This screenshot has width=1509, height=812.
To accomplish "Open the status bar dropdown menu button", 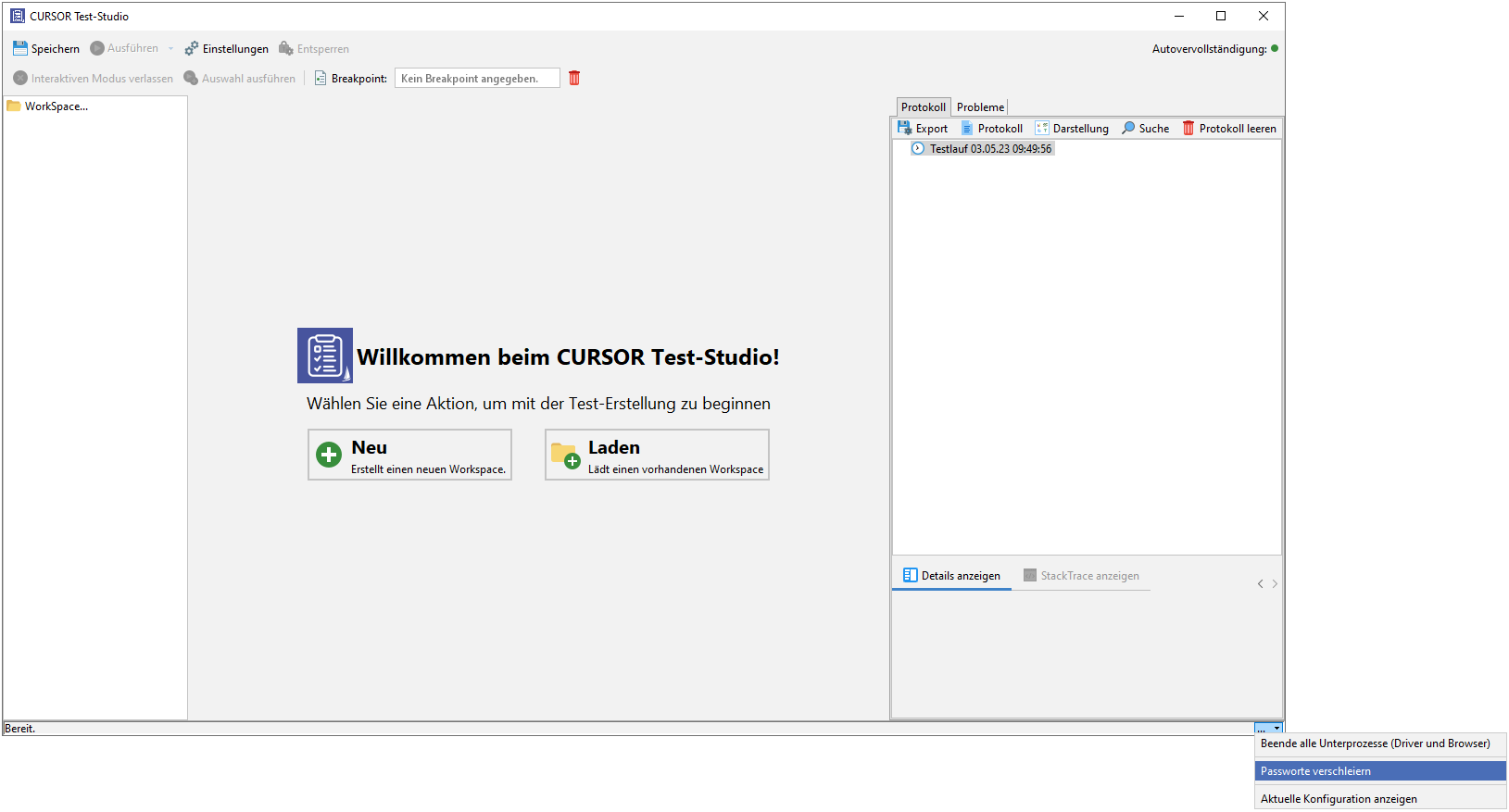I will [1268, 729].
